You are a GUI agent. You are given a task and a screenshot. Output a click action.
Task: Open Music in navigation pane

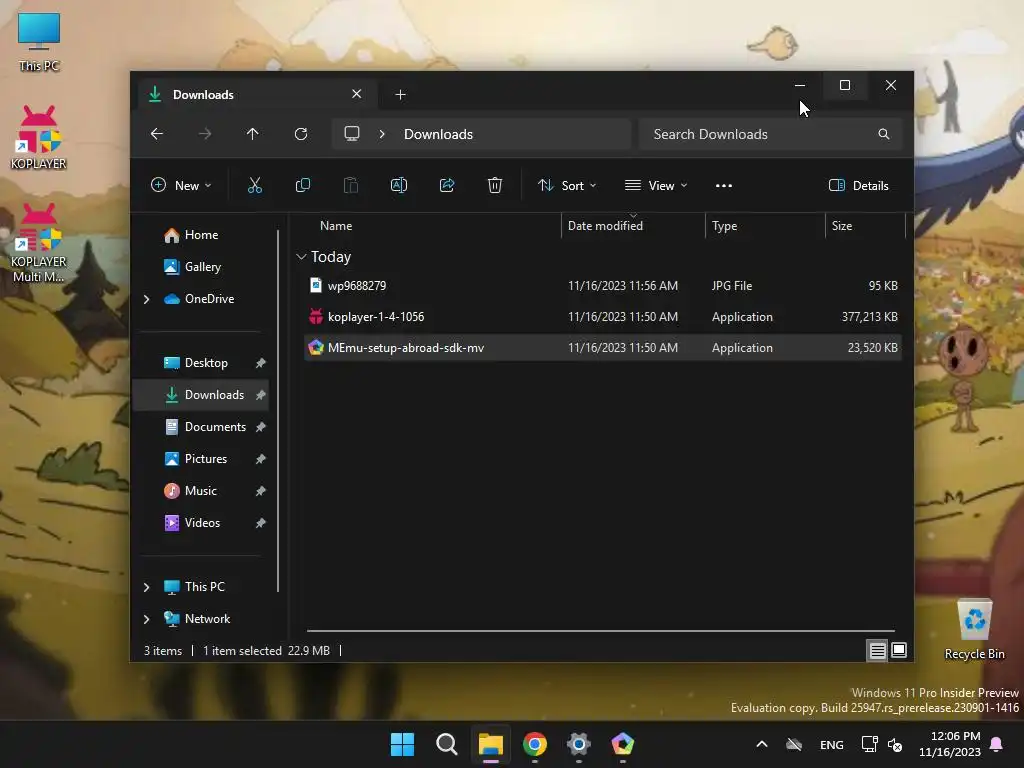tap(200, 491)
